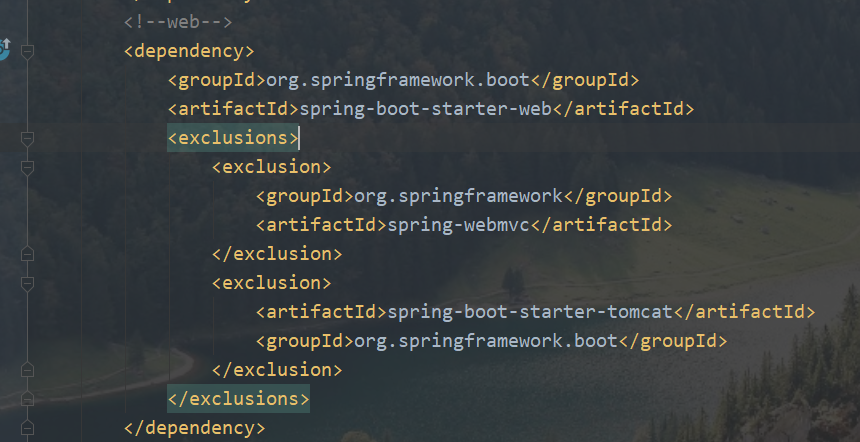Image resolution: width=860 pixels, height=442 pixels.
Task: Click the <exclusion> tag above spring-boot-starter-tomcat
Action: click(x=272, y=283)
